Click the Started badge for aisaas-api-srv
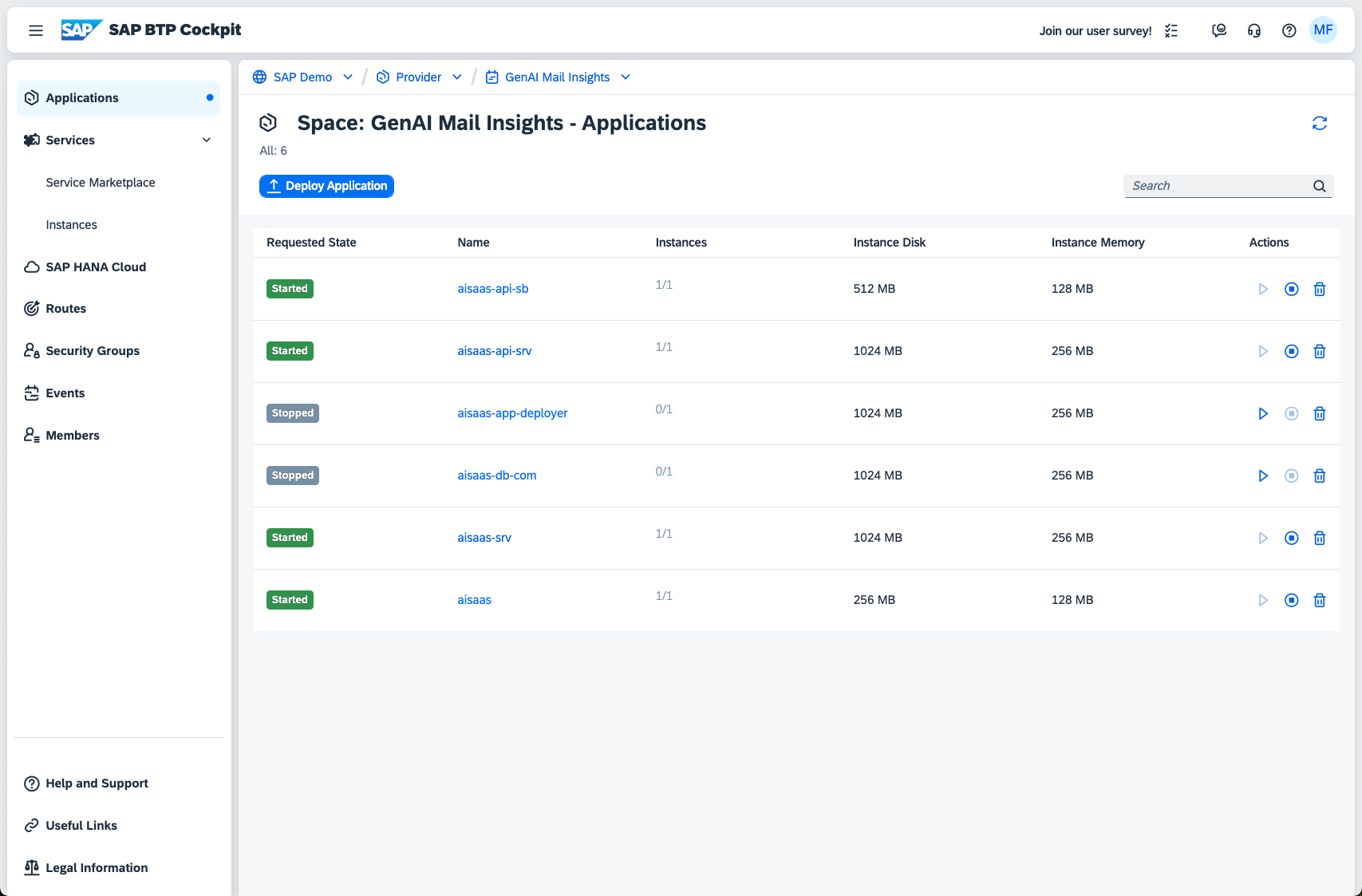The width and height of the screenshot is (1362, 896). [290, 351]
